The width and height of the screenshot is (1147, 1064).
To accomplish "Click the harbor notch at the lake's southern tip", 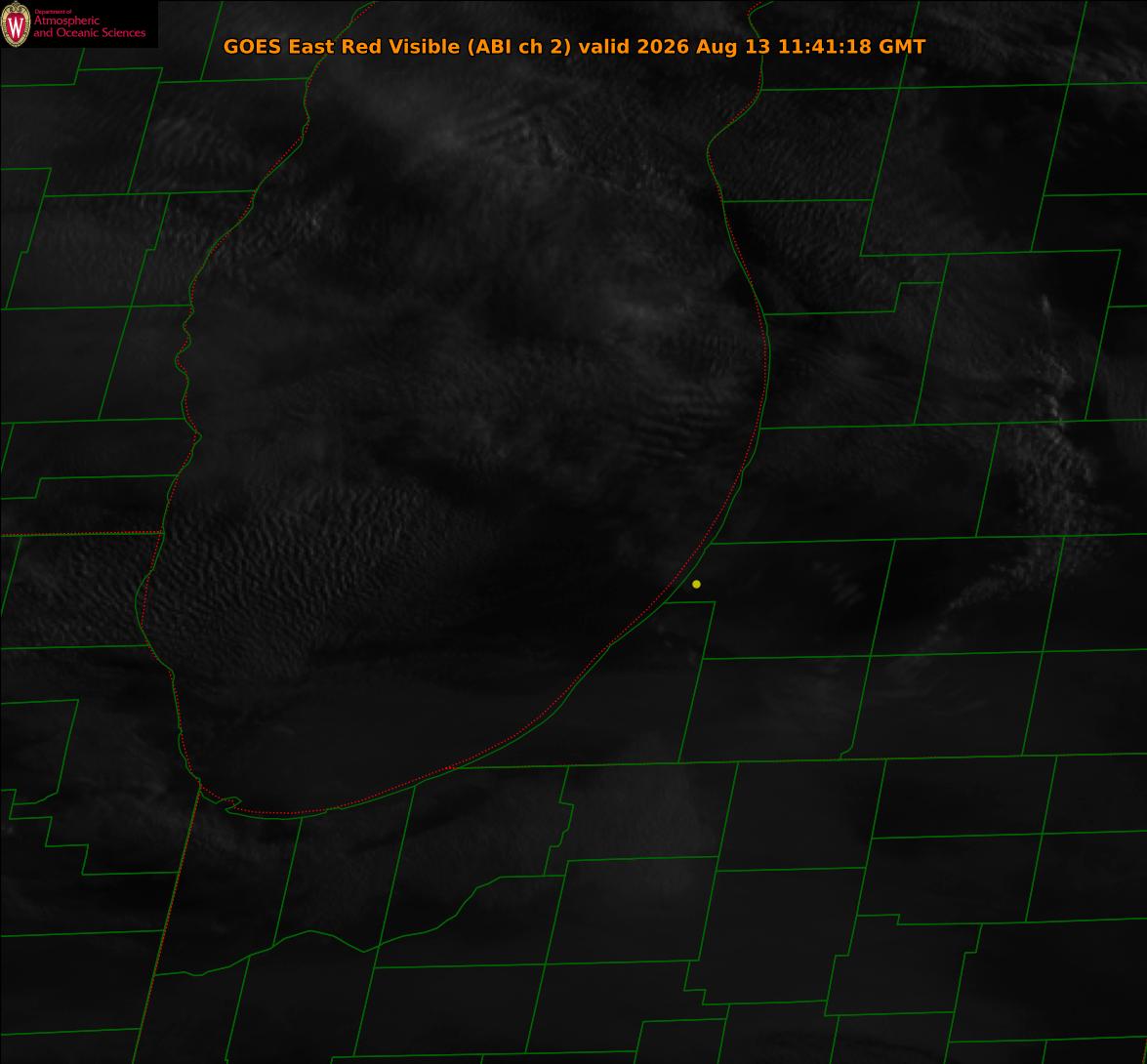I will tap(228, 803).
